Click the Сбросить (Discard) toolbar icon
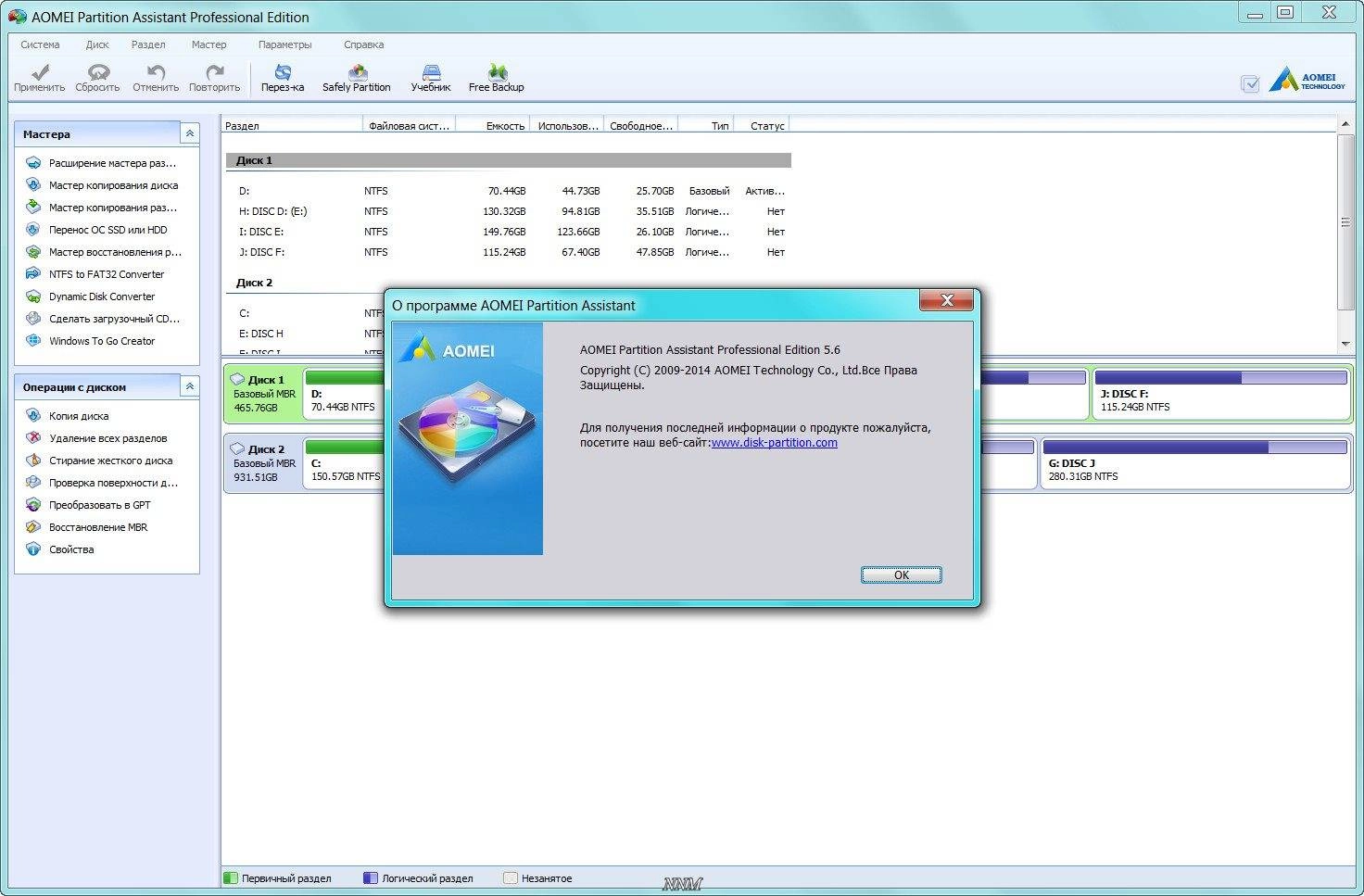 tap(97, 78)
